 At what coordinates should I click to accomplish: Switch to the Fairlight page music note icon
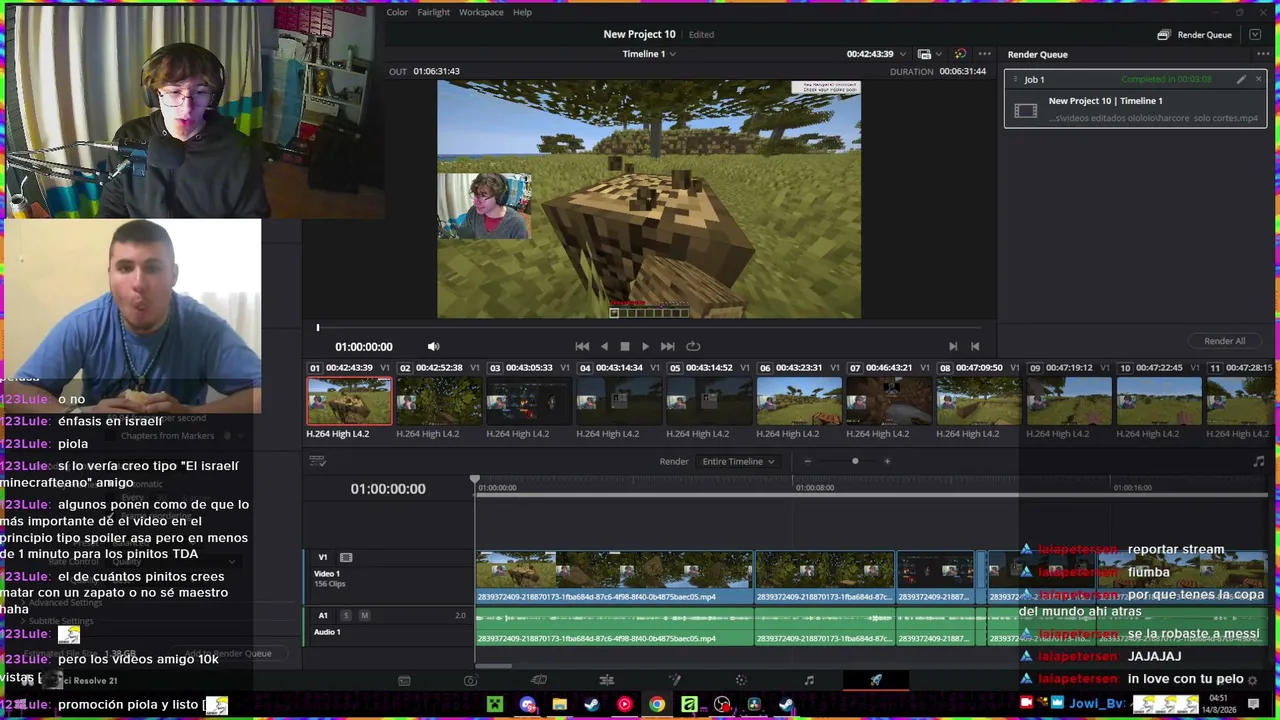(809, 681)
